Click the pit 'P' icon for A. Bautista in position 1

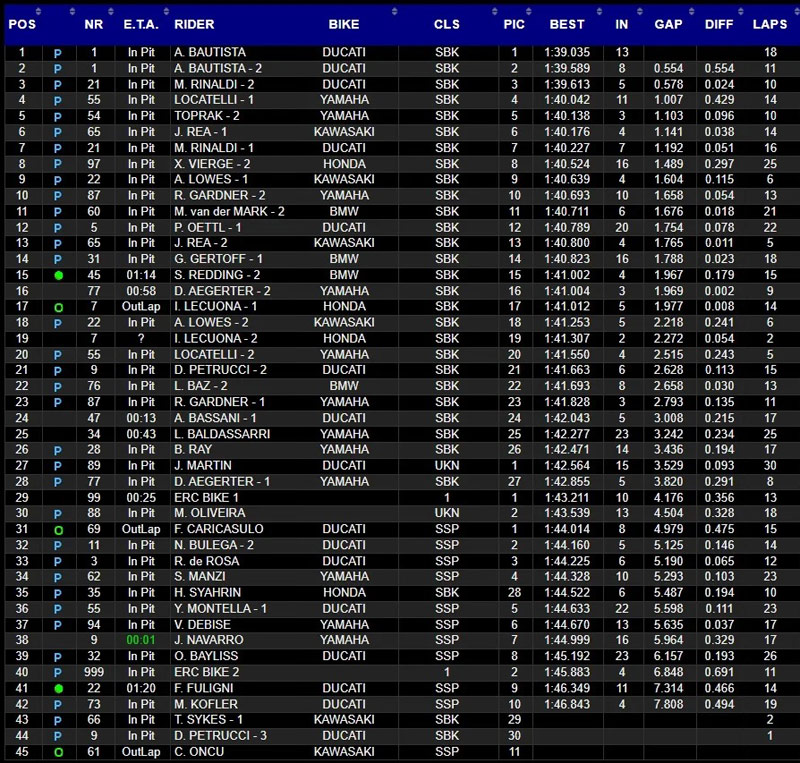pos(58,52)
